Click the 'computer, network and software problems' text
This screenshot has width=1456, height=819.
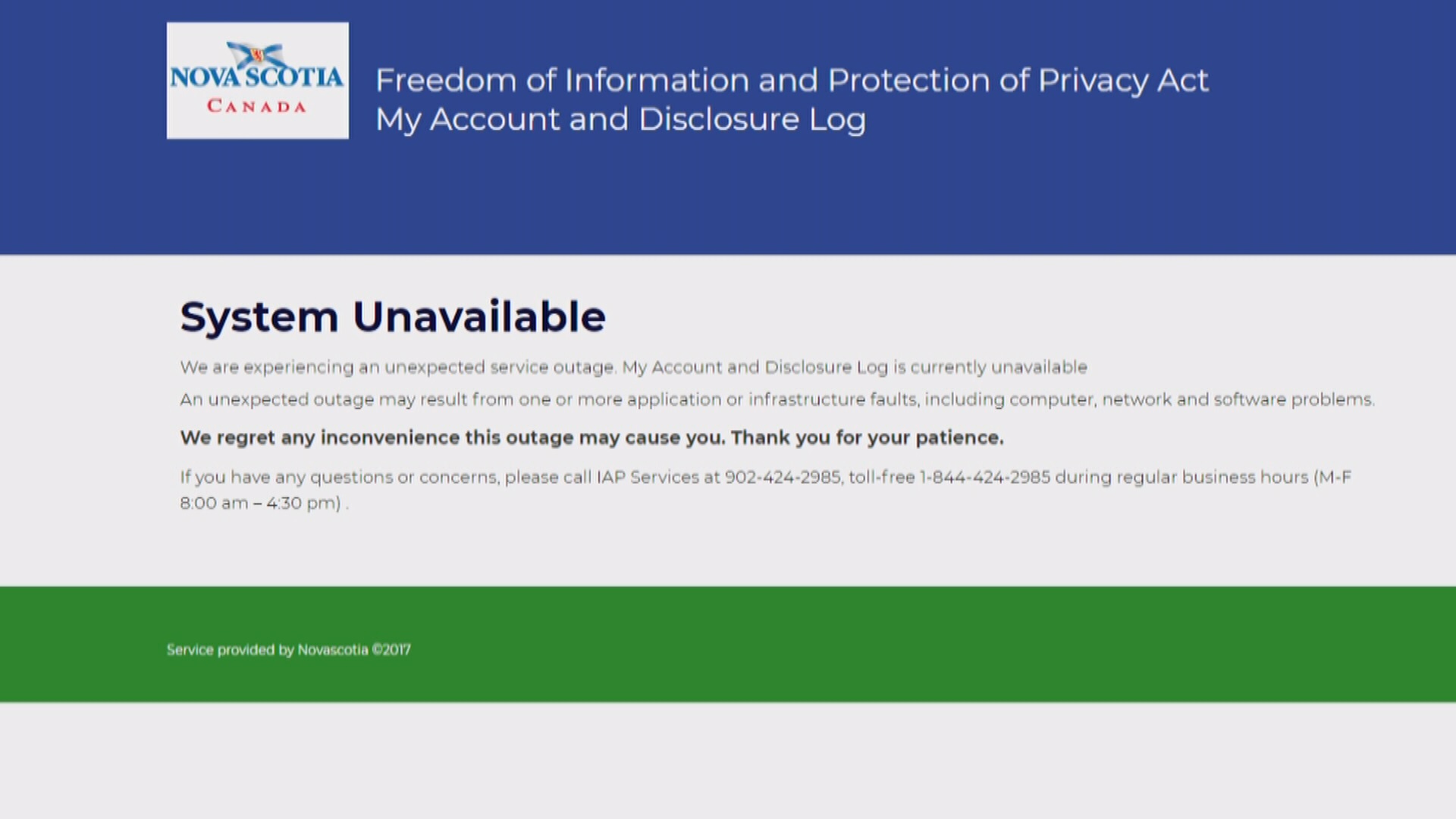(1191, 400)
